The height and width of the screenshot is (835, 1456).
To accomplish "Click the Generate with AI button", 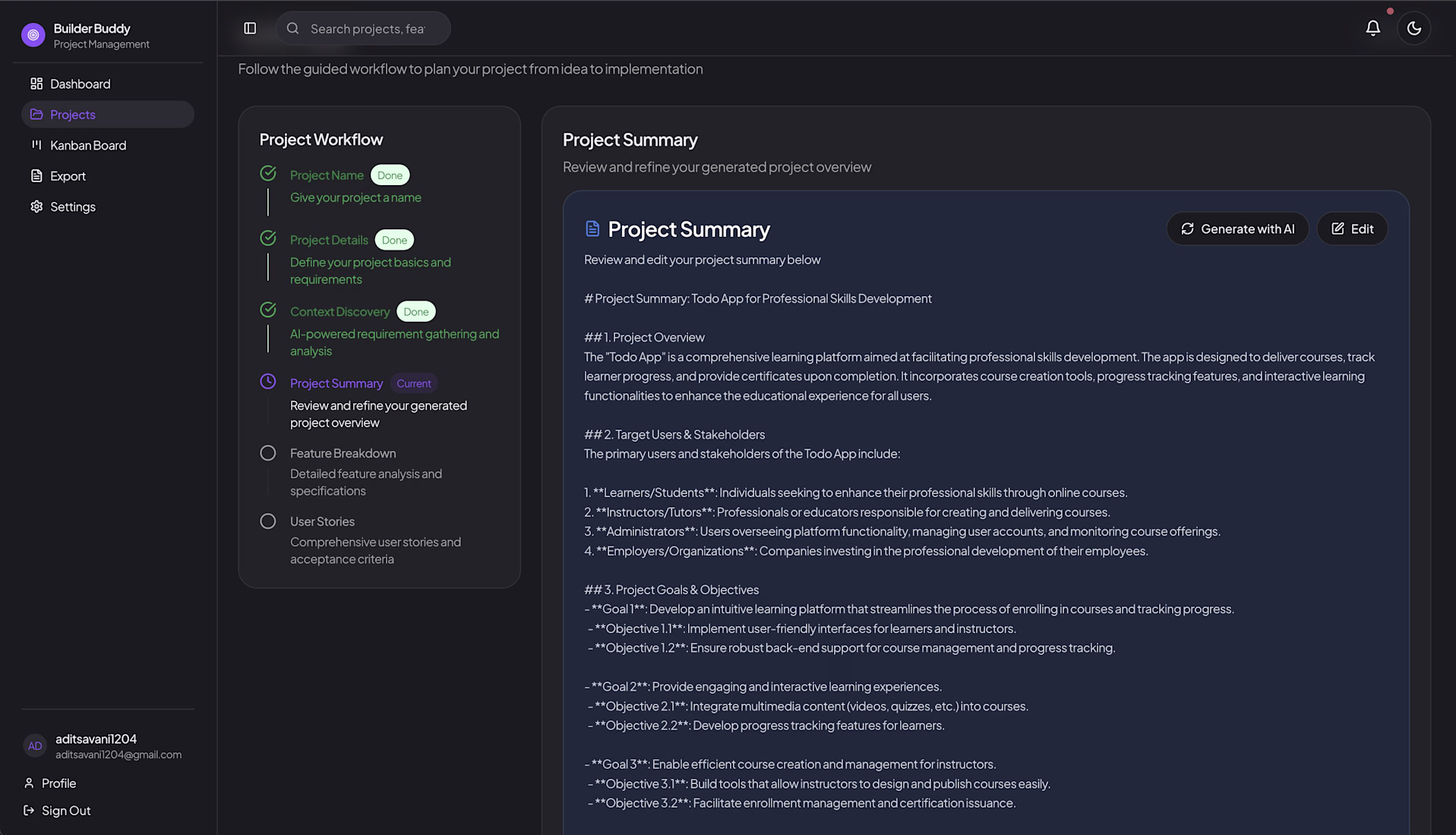I will coord(1237,228).
